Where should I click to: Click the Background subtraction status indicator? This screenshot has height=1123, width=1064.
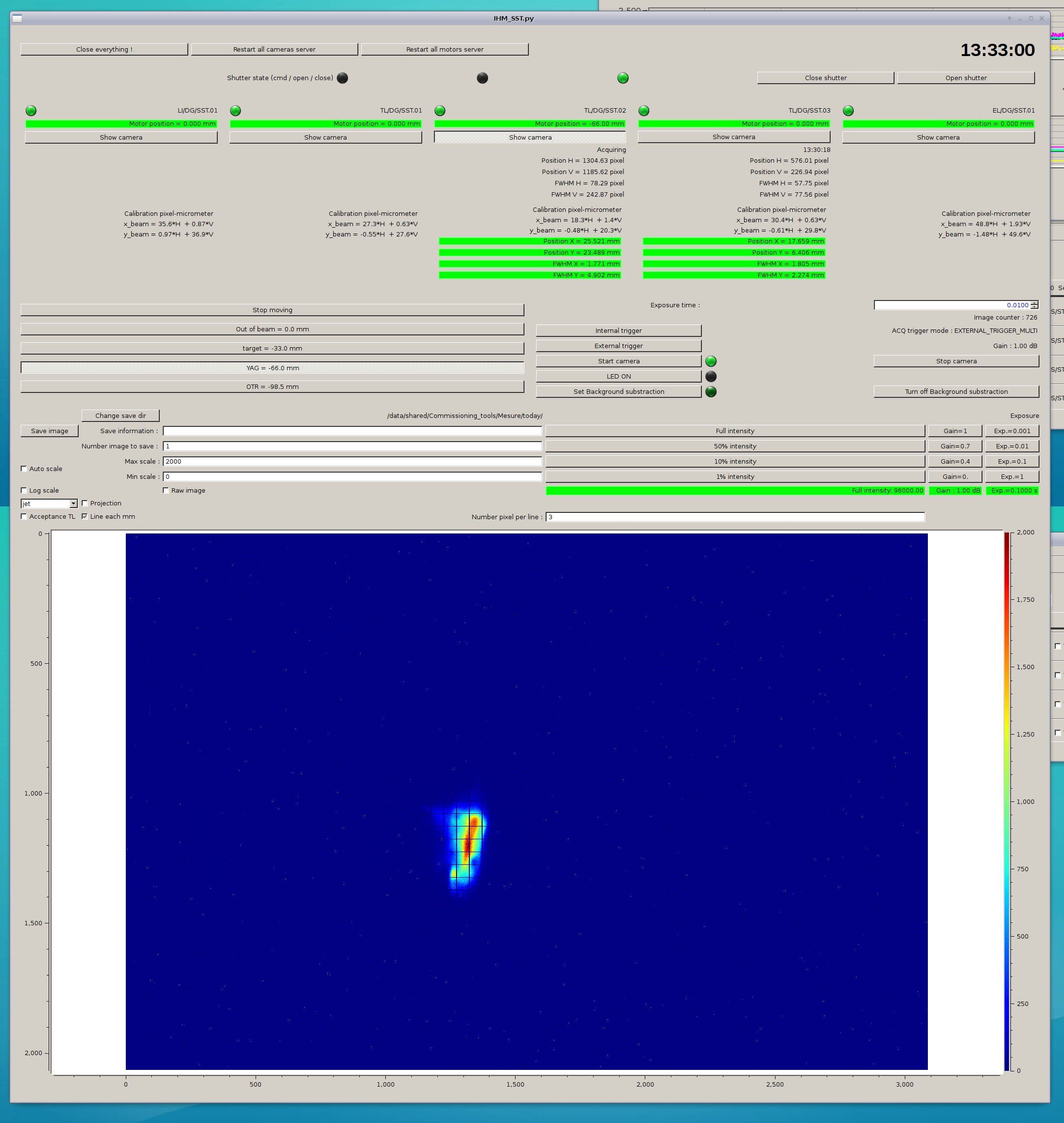tap(711, 392)
